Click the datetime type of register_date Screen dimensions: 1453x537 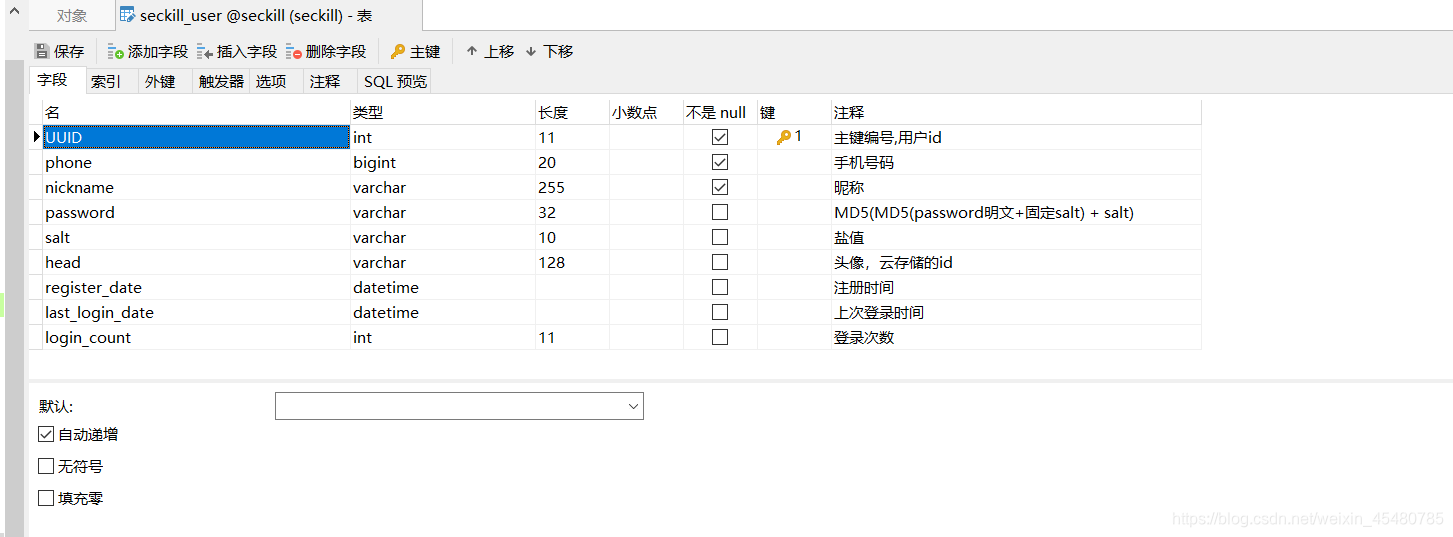point(443,287)
